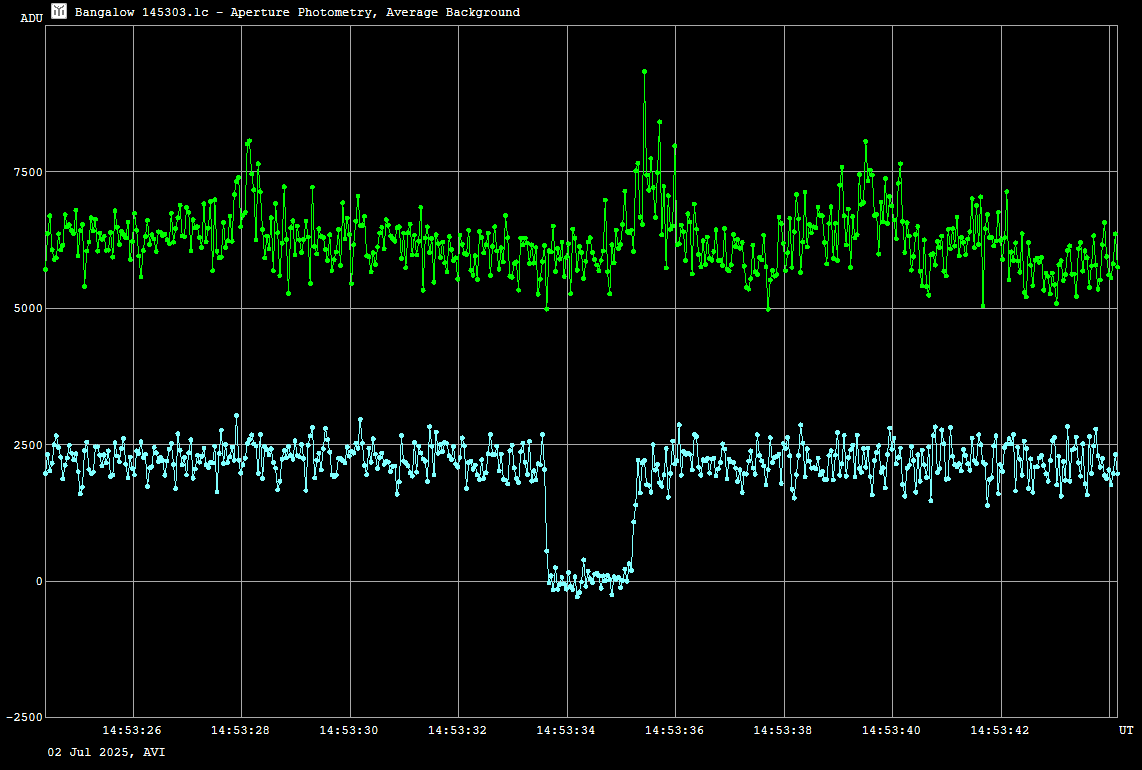Select the 5000 y-axis tick label
1142x770 pixels.
tap(27, 308)
